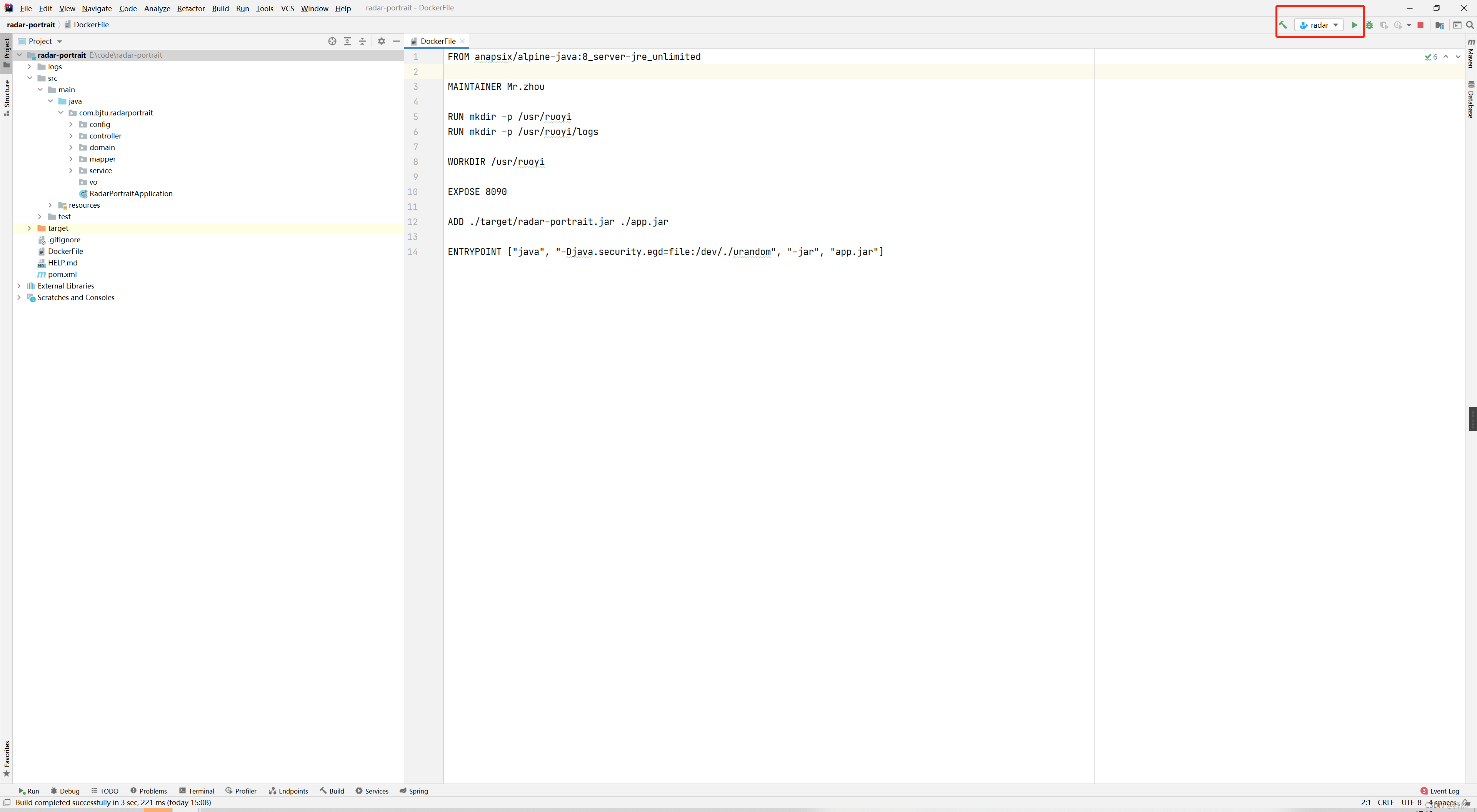Stop the process with red square button

point(1420,25)
